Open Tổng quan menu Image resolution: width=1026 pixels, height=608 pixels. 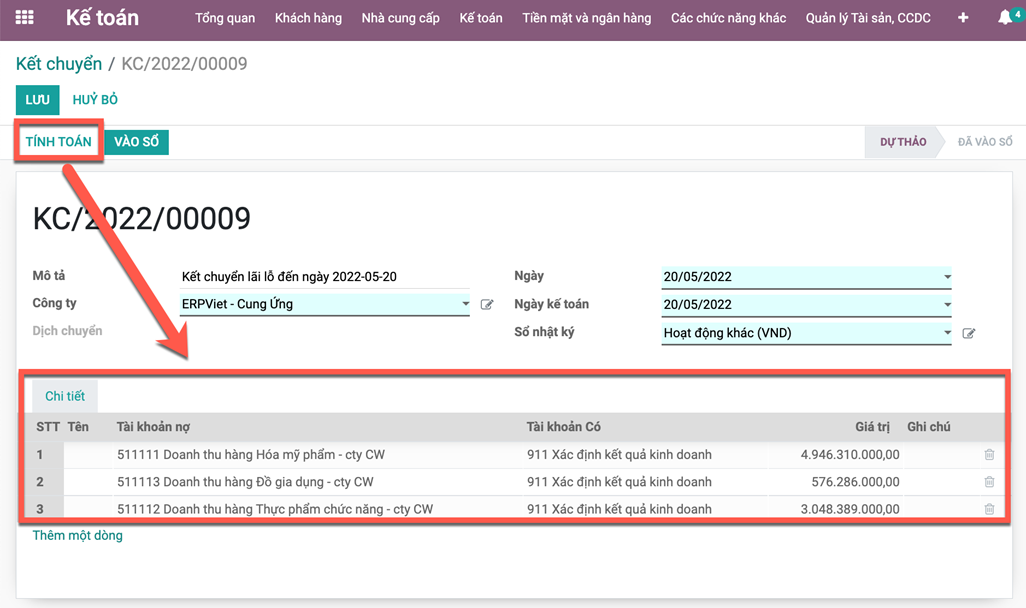[225, 18]
